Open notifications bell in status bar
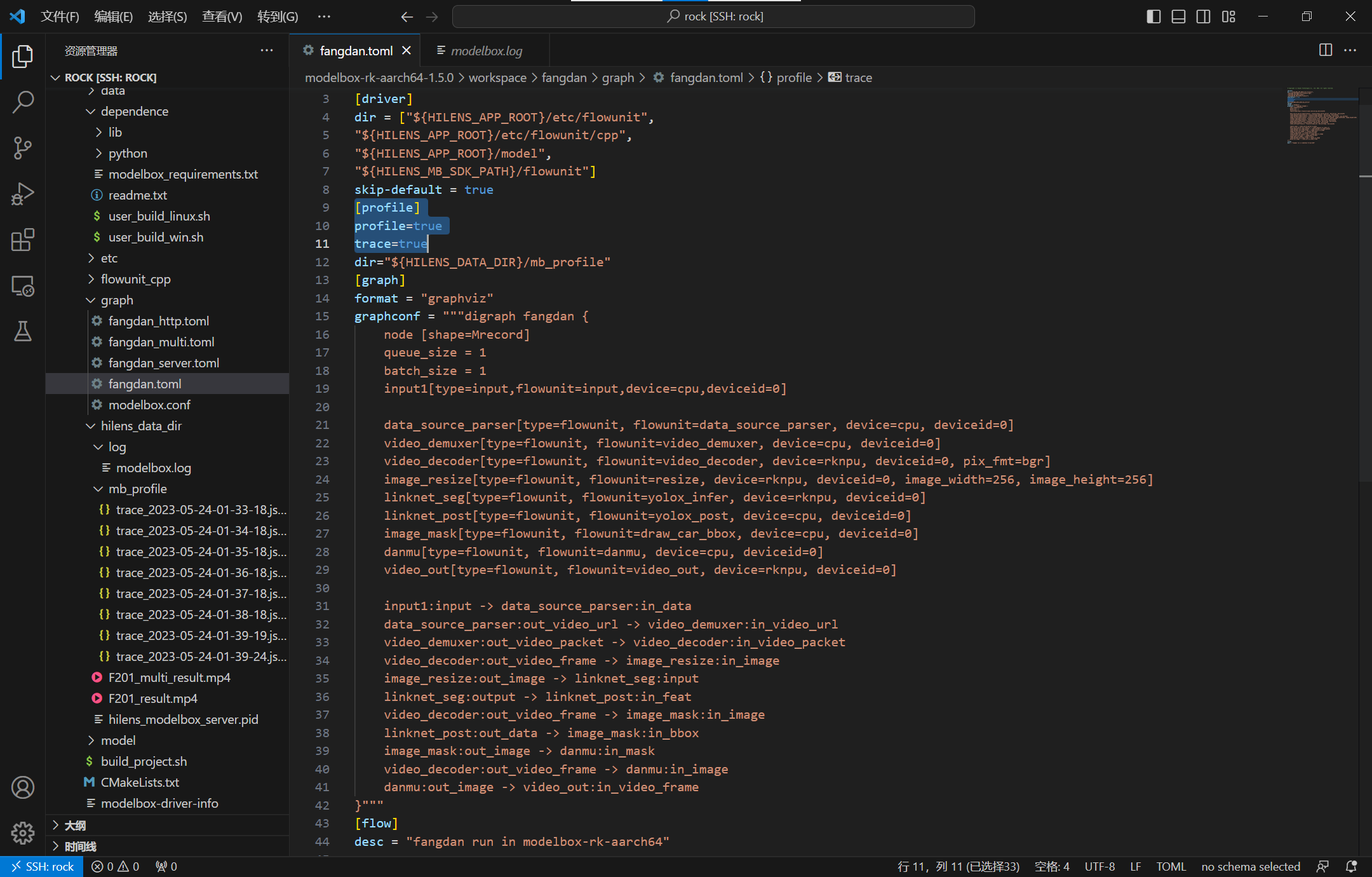The width and height of the screenshot is (1372, 877). coord(1351,866)
